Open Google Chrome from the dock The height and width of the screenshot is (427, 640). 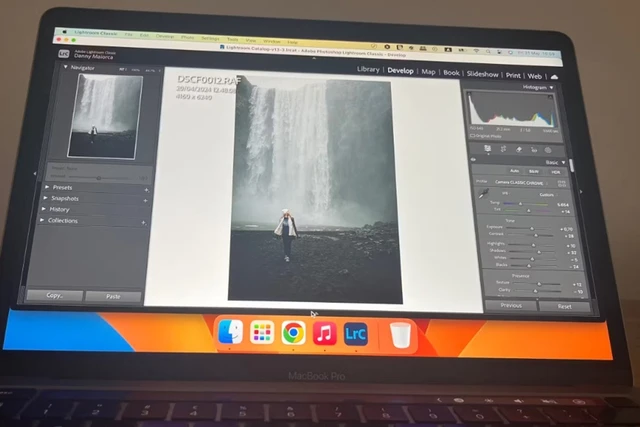pos(293,334)
